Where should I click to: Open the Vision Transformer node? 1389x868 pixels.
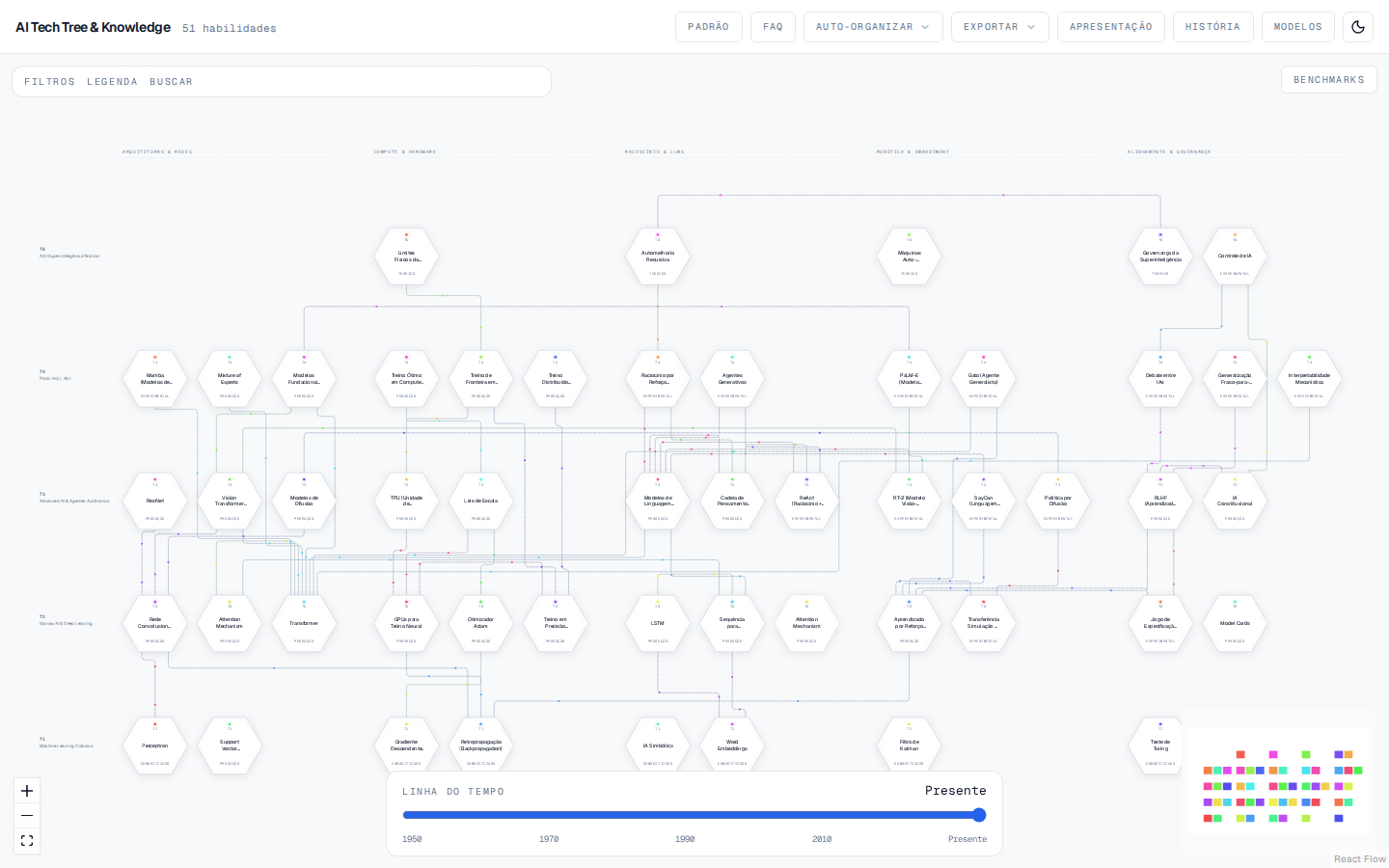[x=230, y=501]
